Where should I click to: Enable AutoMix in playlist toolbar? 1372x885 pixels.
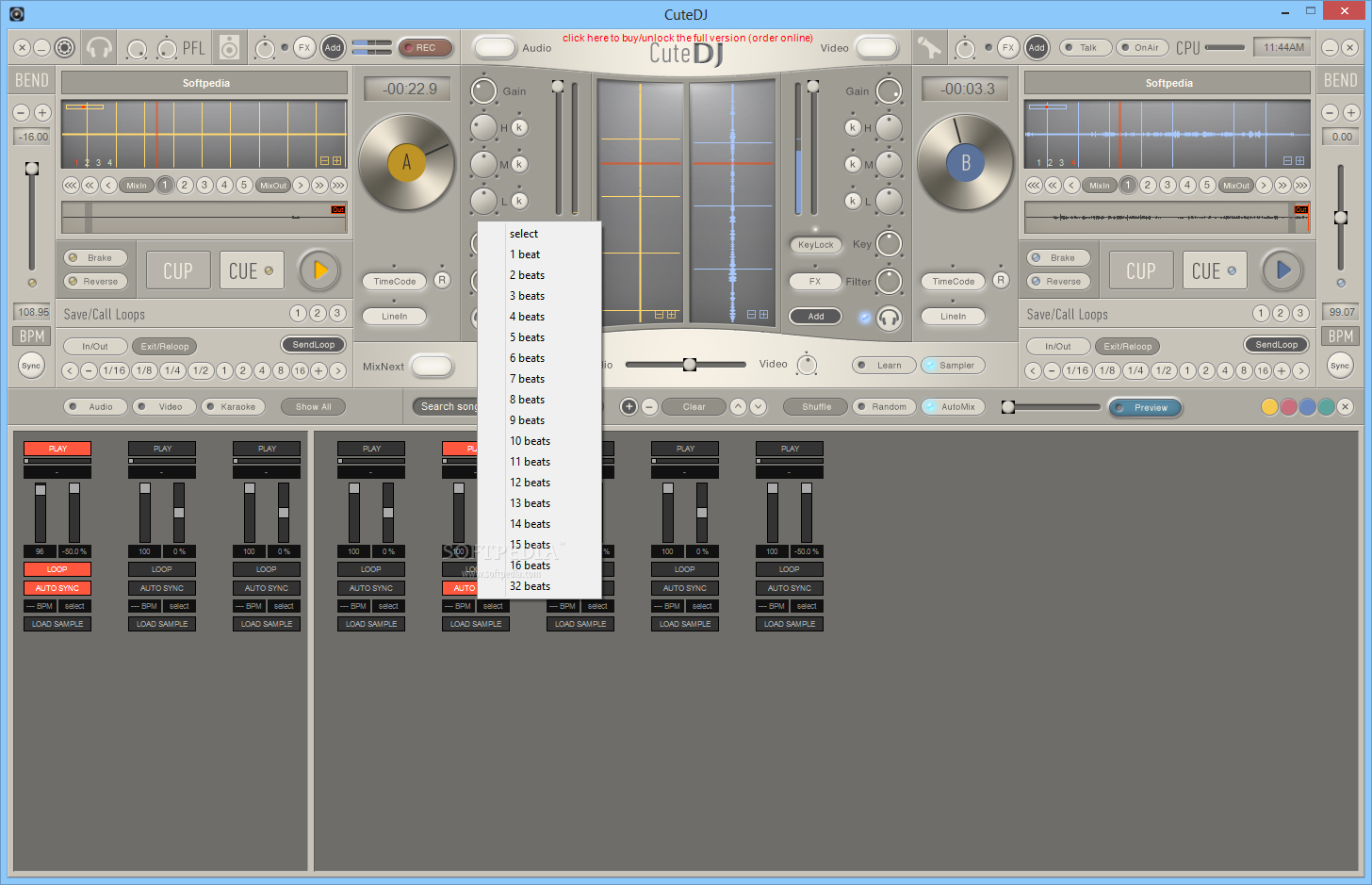(954, 406)
